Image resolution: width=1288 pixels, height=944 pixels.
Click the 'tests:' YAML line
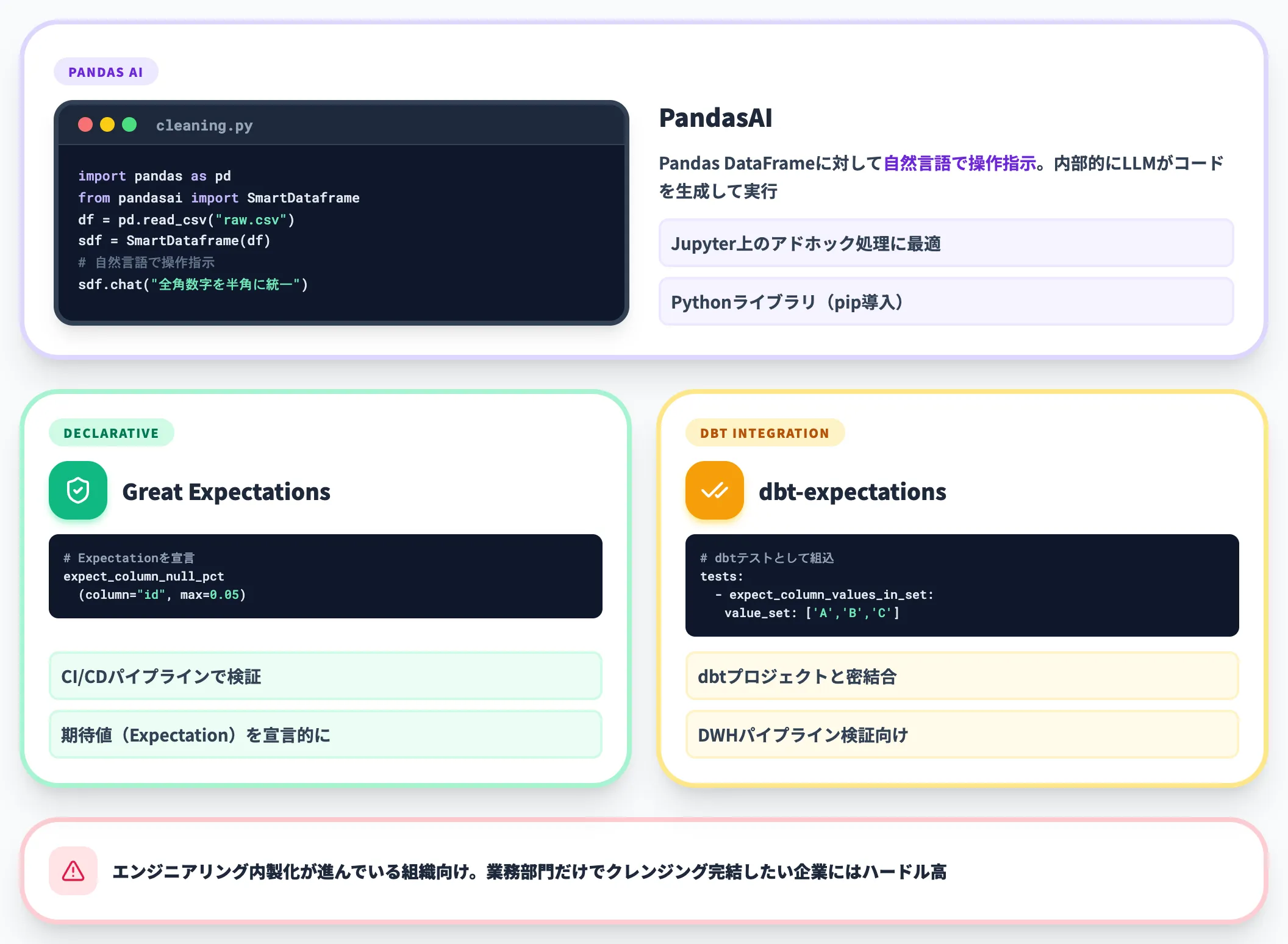pos(721,576)
